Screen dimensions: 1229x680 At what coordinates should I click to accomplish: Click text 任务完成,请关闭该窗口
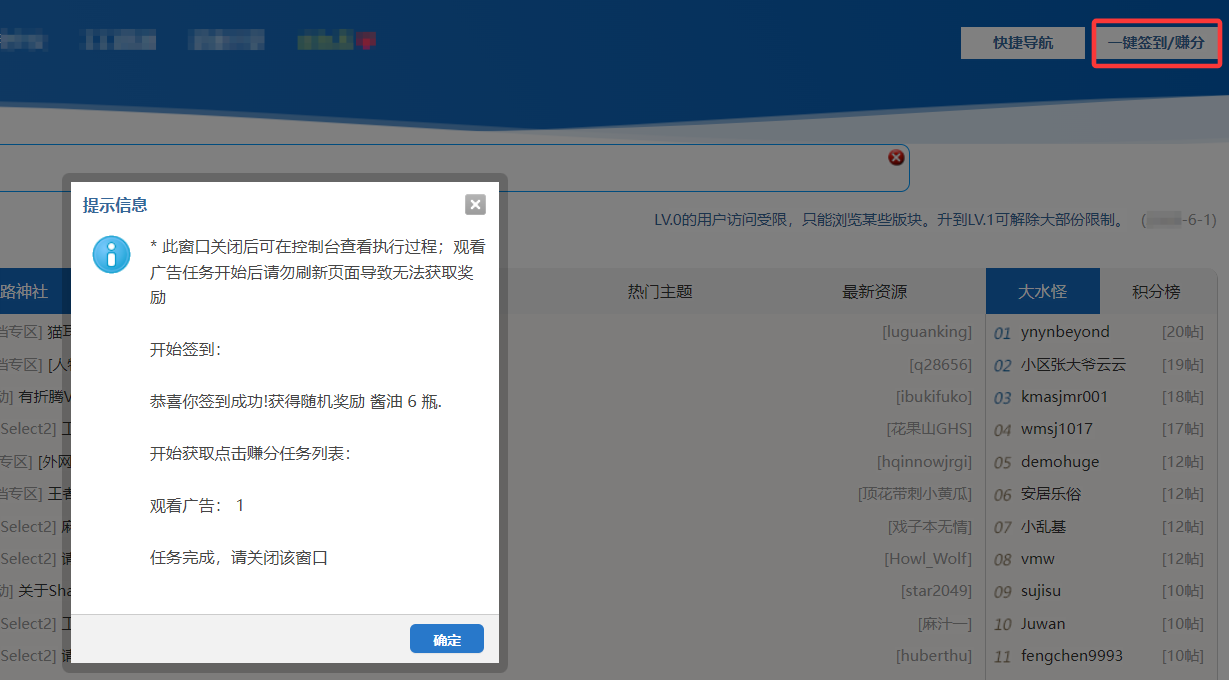coord(239,557)
